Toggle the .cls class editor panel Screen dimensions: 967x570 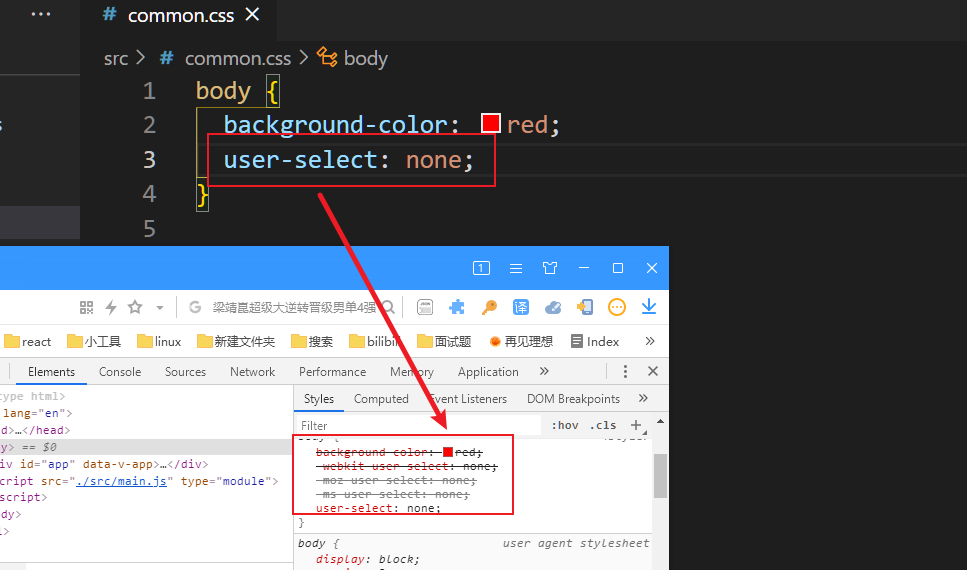coord(604,425)
